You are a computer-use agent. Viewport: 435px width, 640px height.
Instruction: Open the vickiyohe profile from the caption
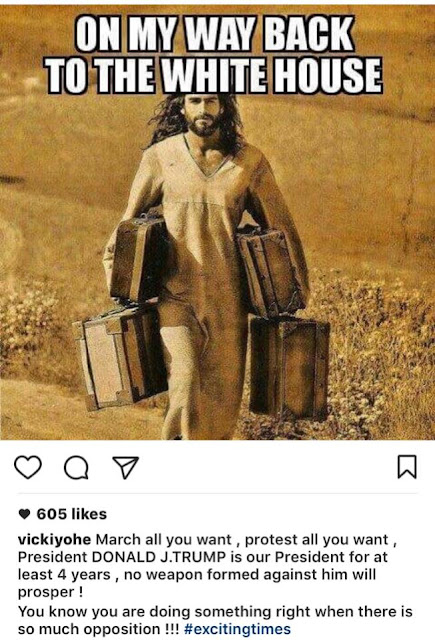54,540
